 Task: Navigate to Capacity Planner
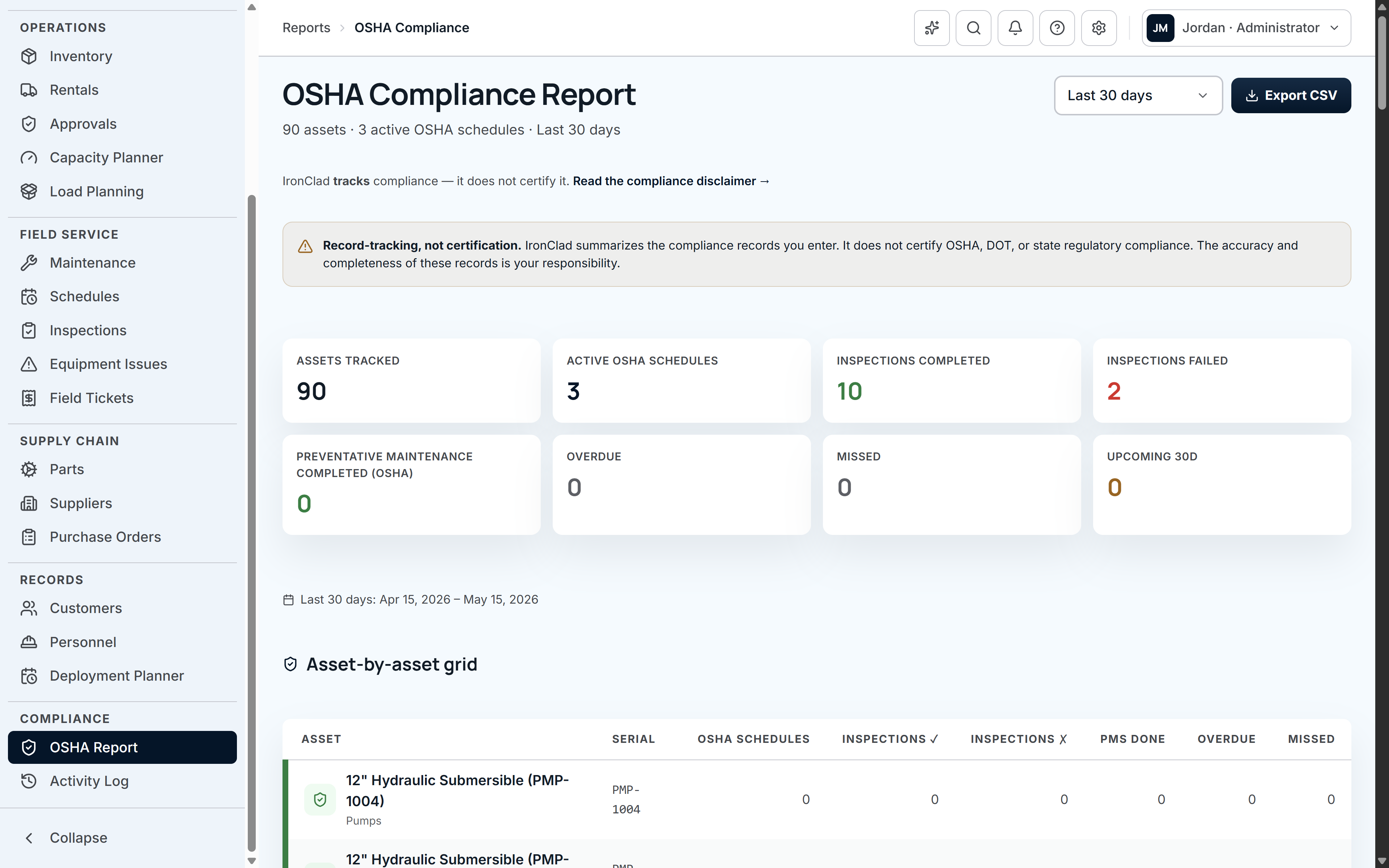click(122, 158)
